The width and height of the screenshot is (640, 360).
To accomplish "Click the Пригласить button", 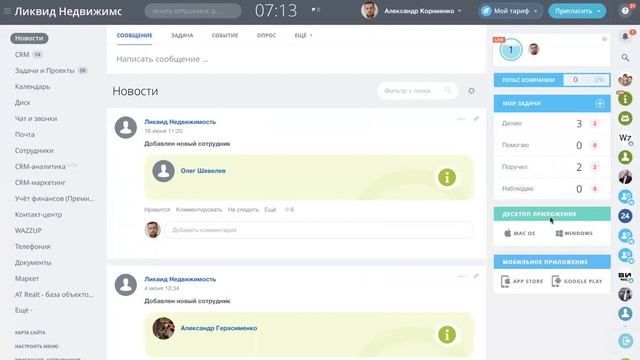I will [x=577, y=11].
